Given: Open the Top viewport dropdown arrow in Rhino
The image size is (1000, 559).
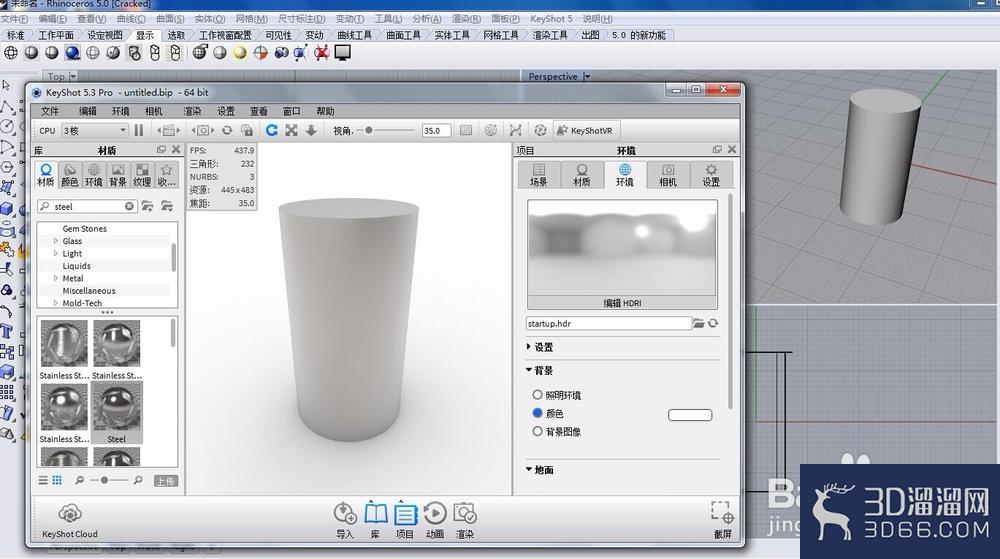Looking at the screenshot, I should (x=73, y=76).
